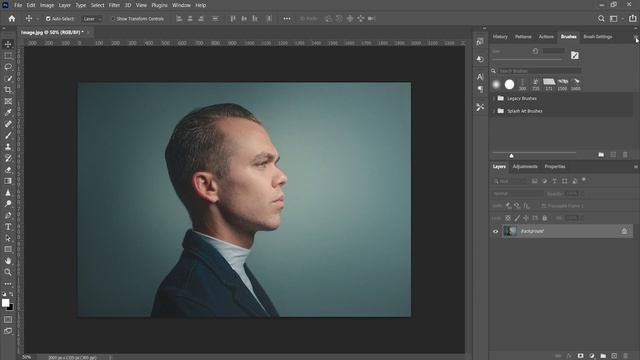Expand the Splash Art Brushes folder
The image size is (640, 360).
(x=494, y=111)
